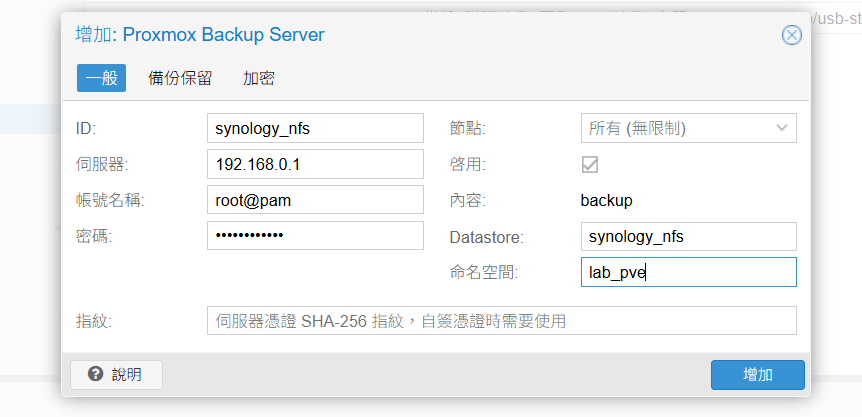Click the 命名空間 field containing lab_pve
The image size is (862, 417).
tap(688, 272)
